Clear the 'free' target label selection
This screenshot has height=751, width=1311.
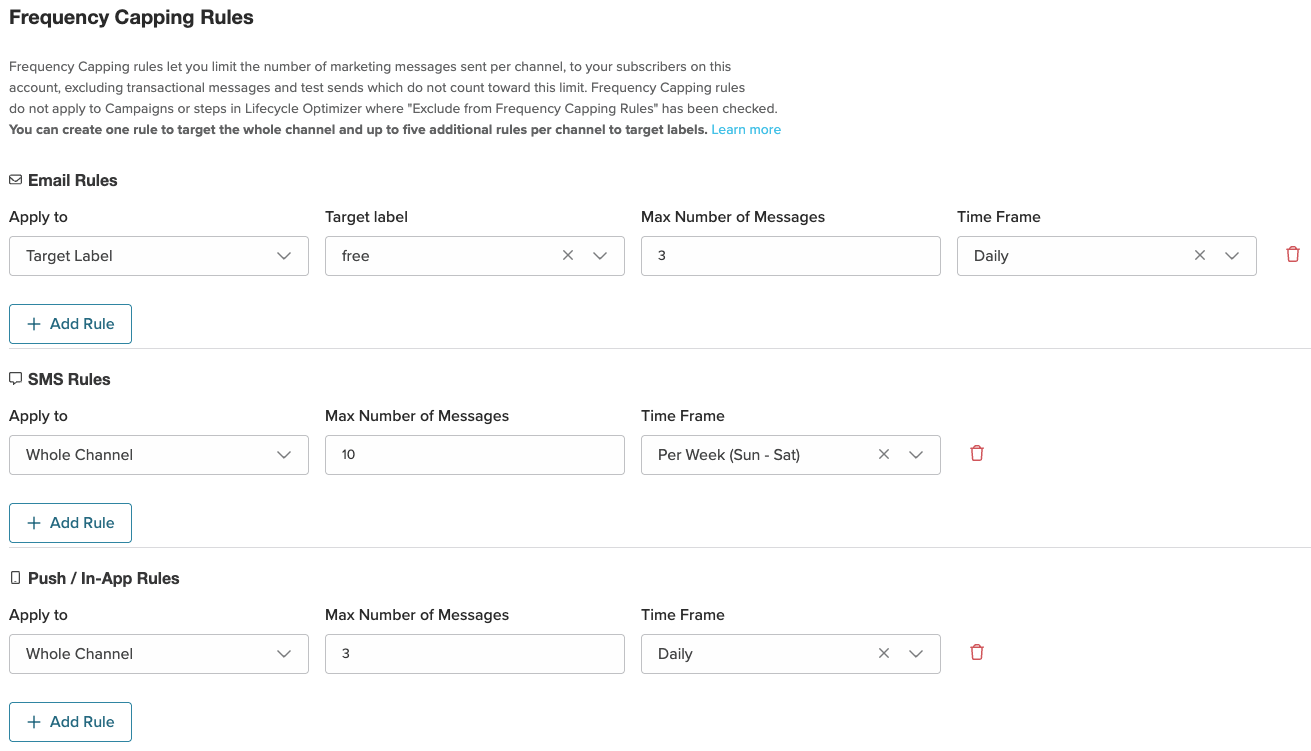[568, 256]
